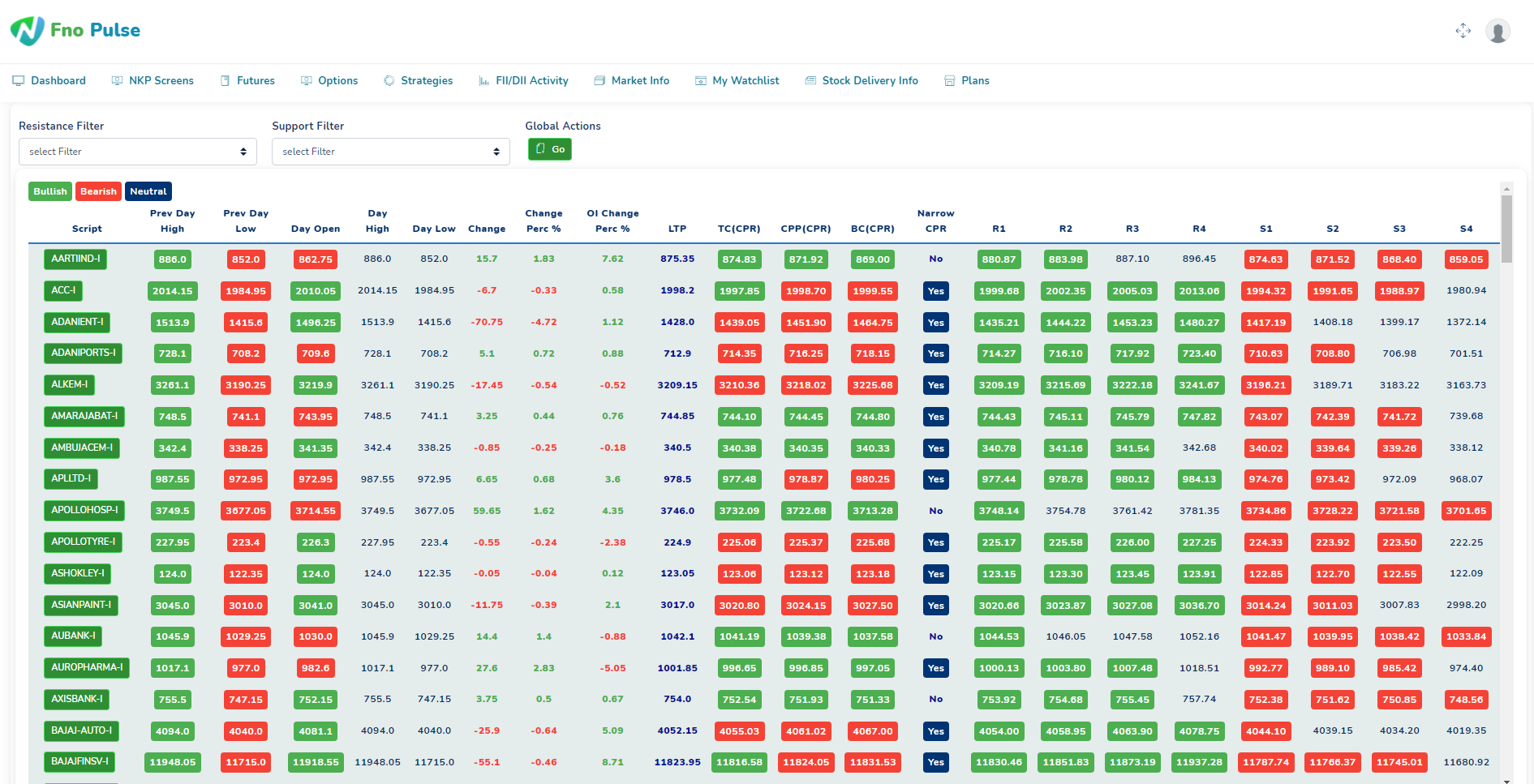Click the fullscreen expand arrows icon
Viewport: 1534px width, 784px height.
pos(1463,31)
